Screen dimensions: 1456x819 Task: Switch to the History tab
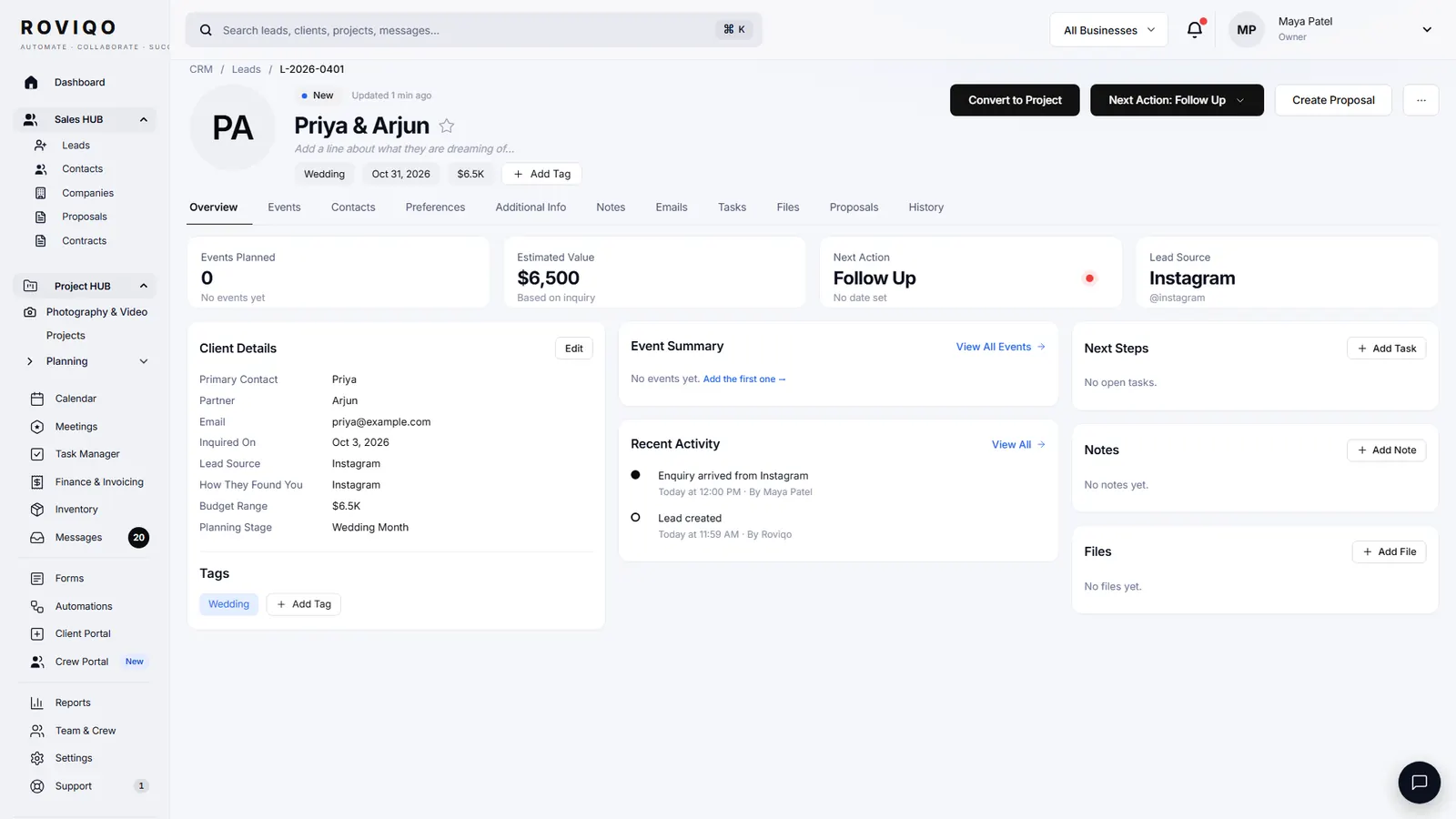click(925, 207)
